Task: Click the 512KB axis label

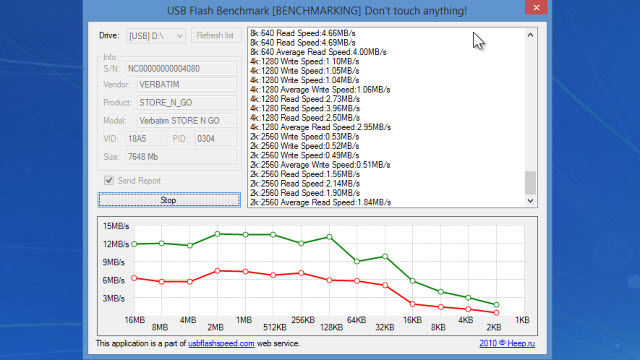Action: (275, 327)
